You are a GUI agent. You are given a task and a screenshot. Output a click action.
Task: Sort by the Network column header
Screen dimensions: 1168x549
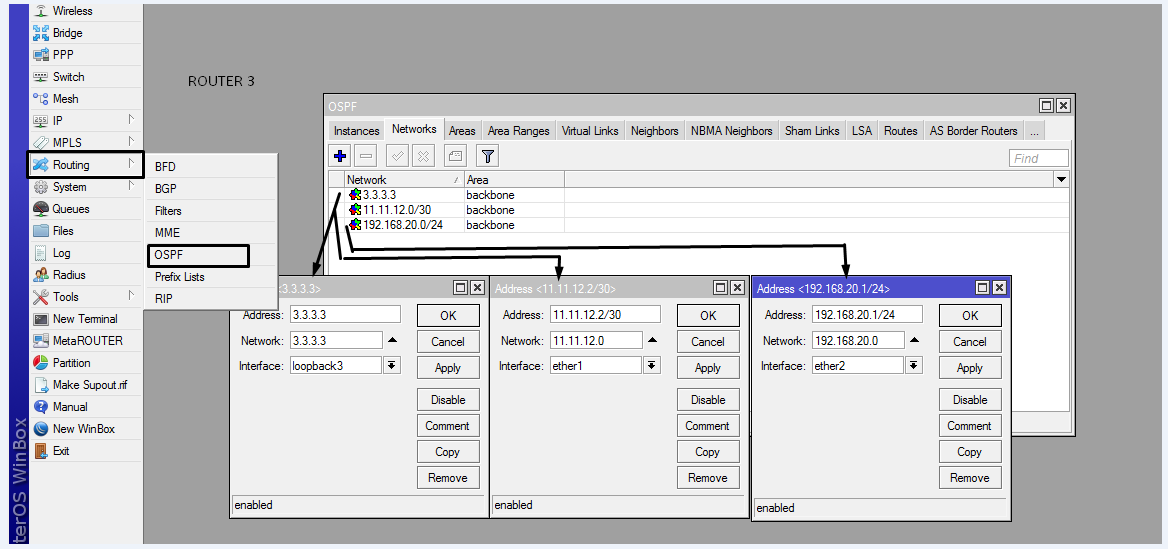click(404, 180)
